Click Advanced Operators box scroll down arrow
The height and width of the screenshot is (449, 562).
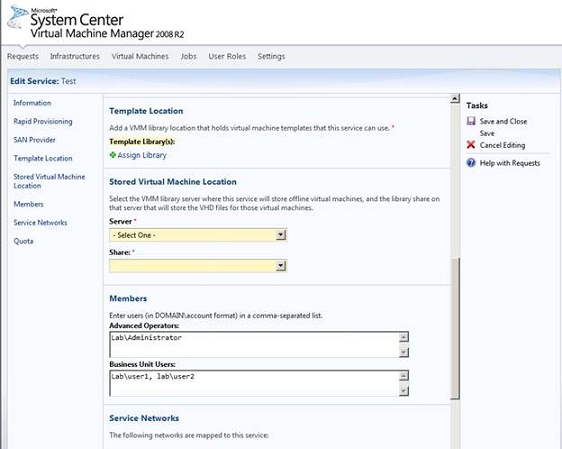click(x=404, y=352)
